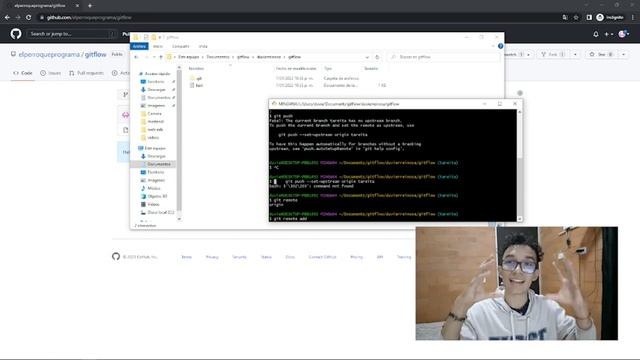
Task: Expand the Star lists dropdown arrow
Action: 624,54
